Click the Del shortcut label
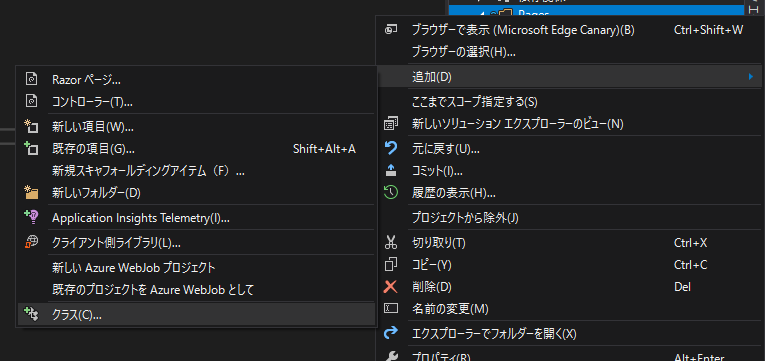 [682, 287]
